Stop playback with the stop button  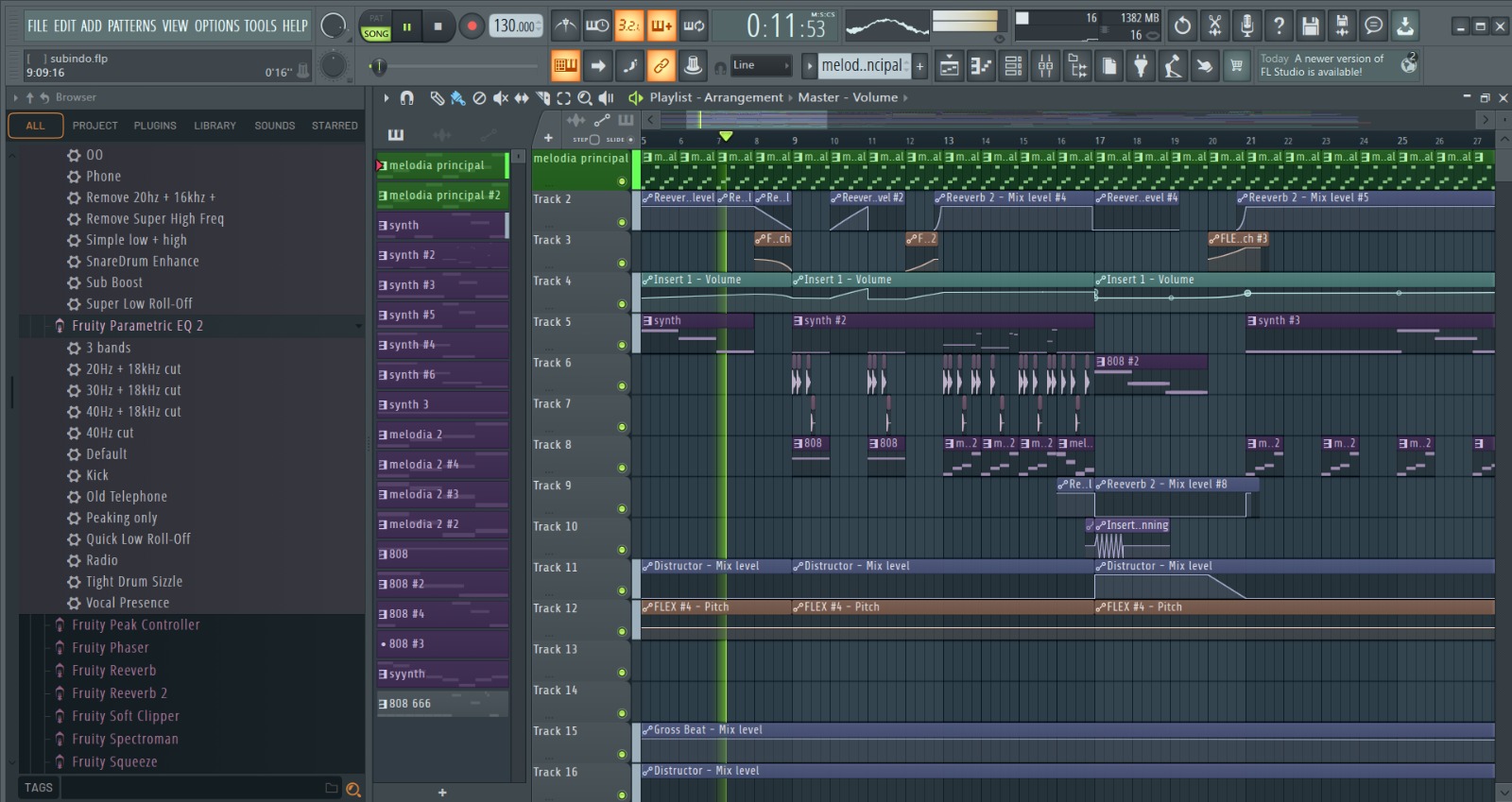click(x=438, y=26)
